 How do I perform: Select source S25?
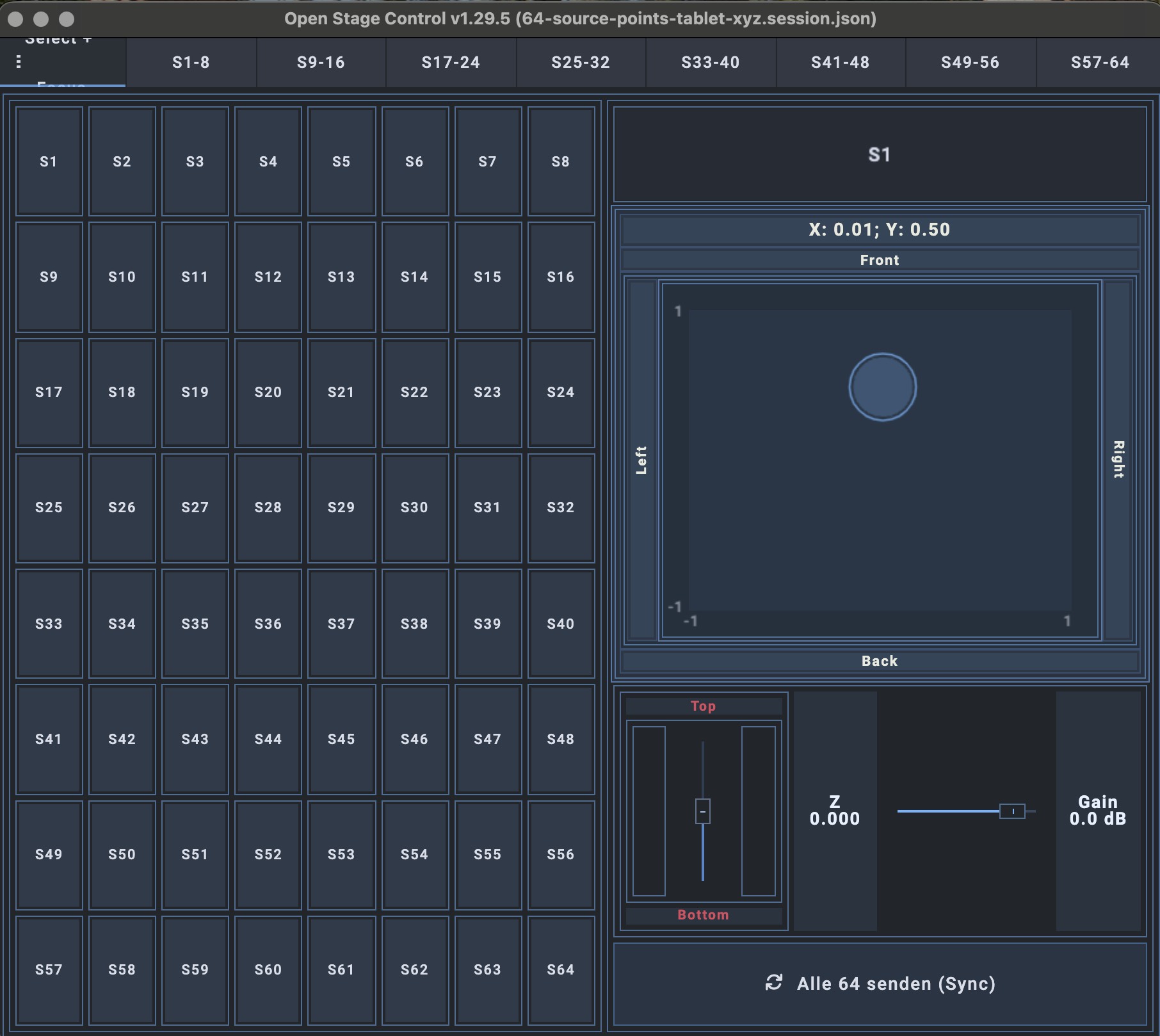(x=49, y=507)
